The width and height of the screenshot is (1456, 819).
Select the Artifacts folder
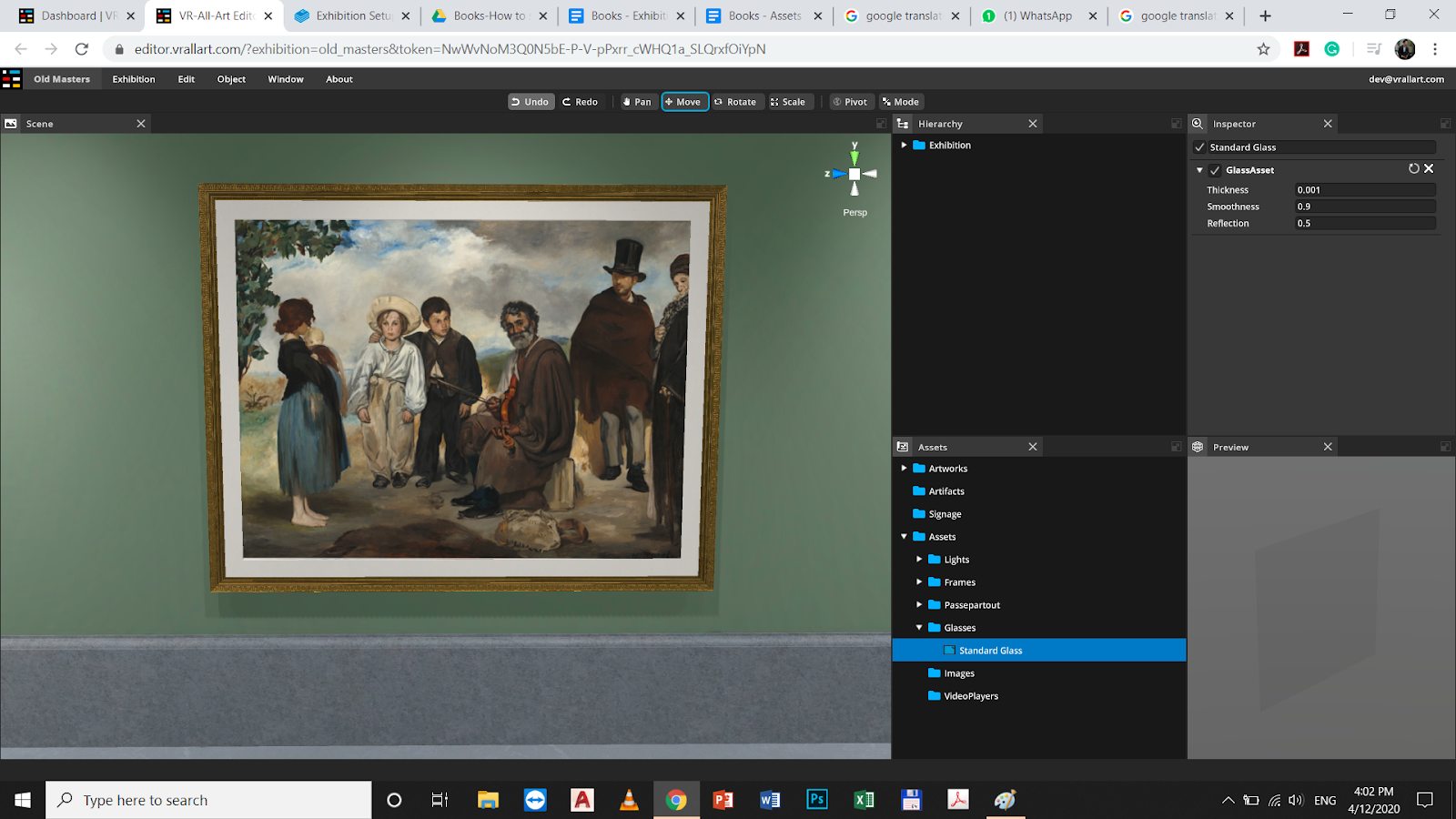click(946, 491)
